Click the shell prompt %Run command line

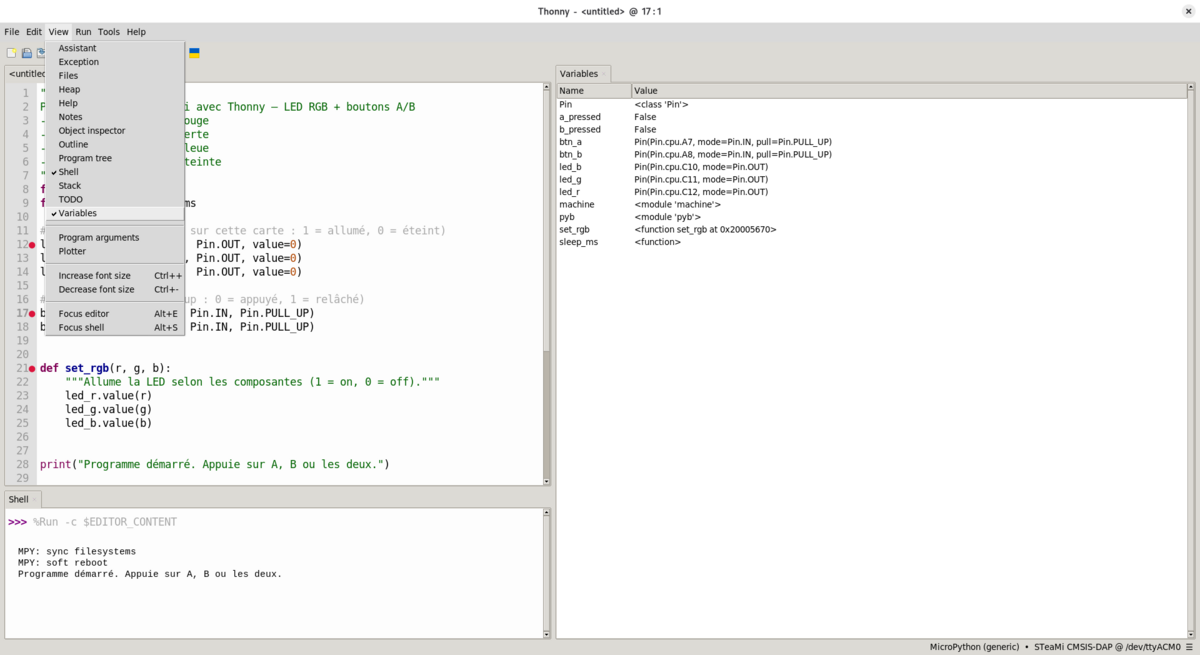105,522
